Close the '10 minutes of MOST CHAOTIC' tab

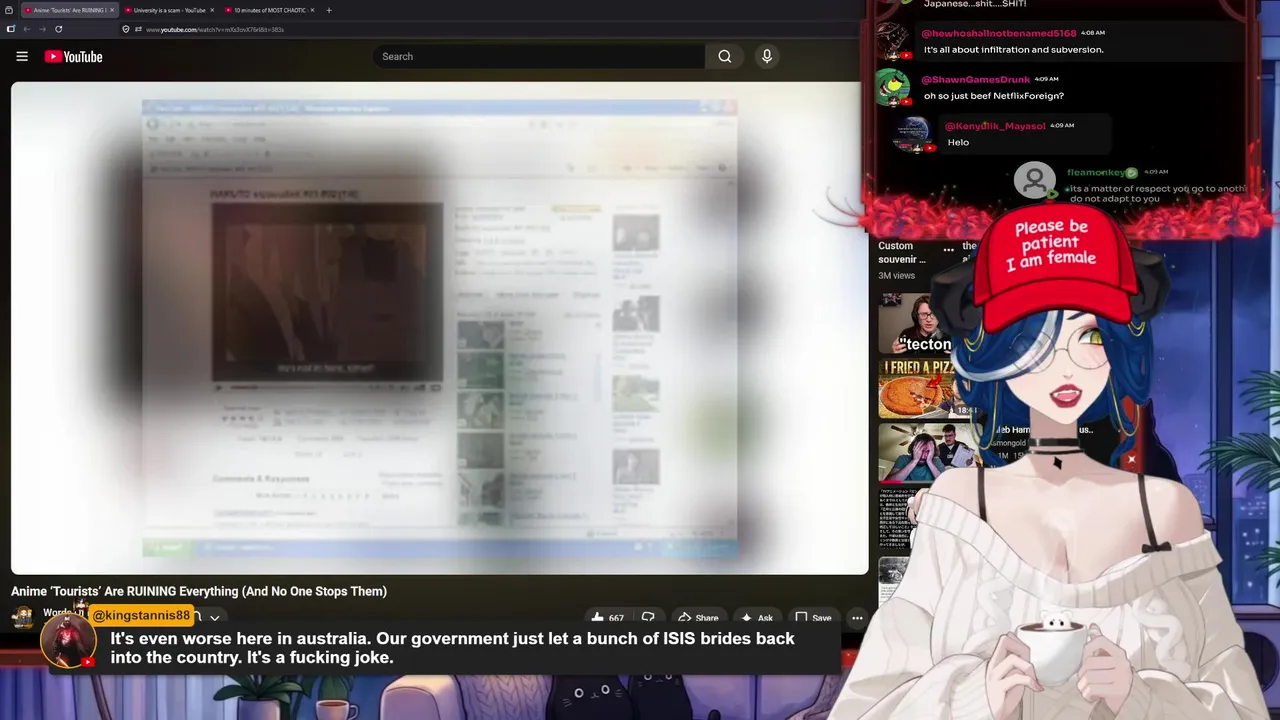[312, 10]
